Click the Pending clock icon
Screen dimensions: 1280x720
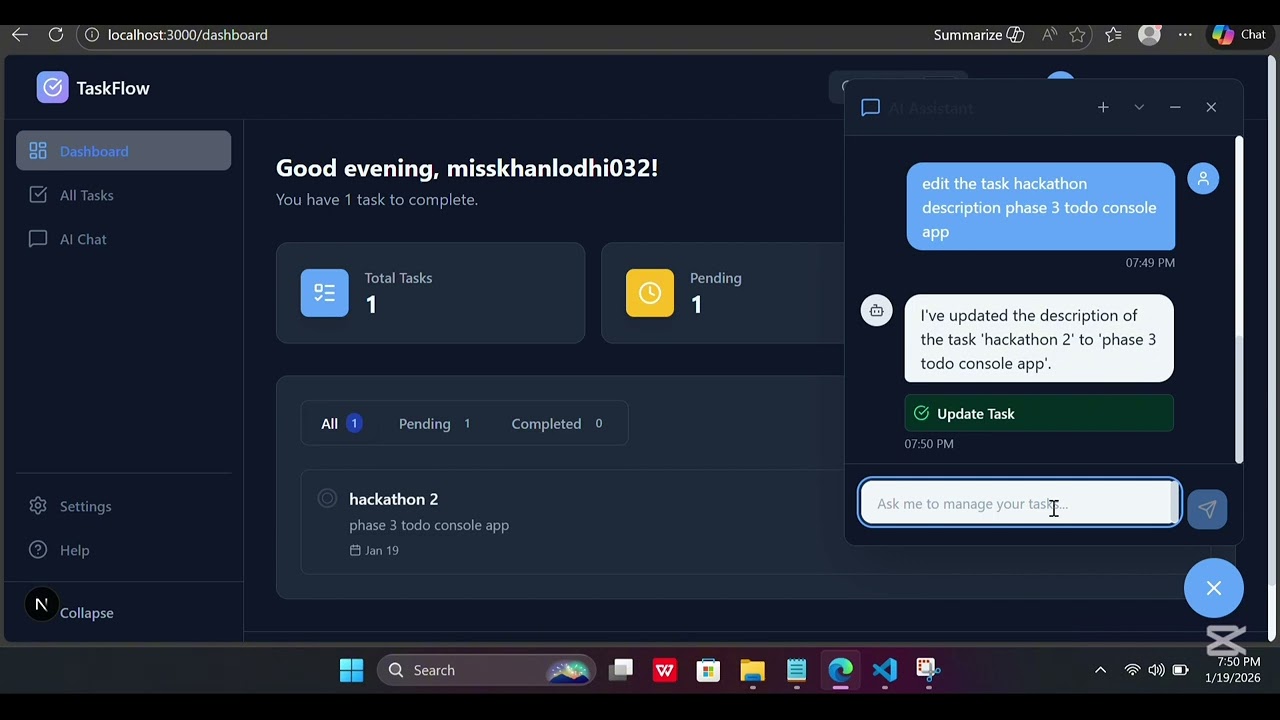(650, 293)
